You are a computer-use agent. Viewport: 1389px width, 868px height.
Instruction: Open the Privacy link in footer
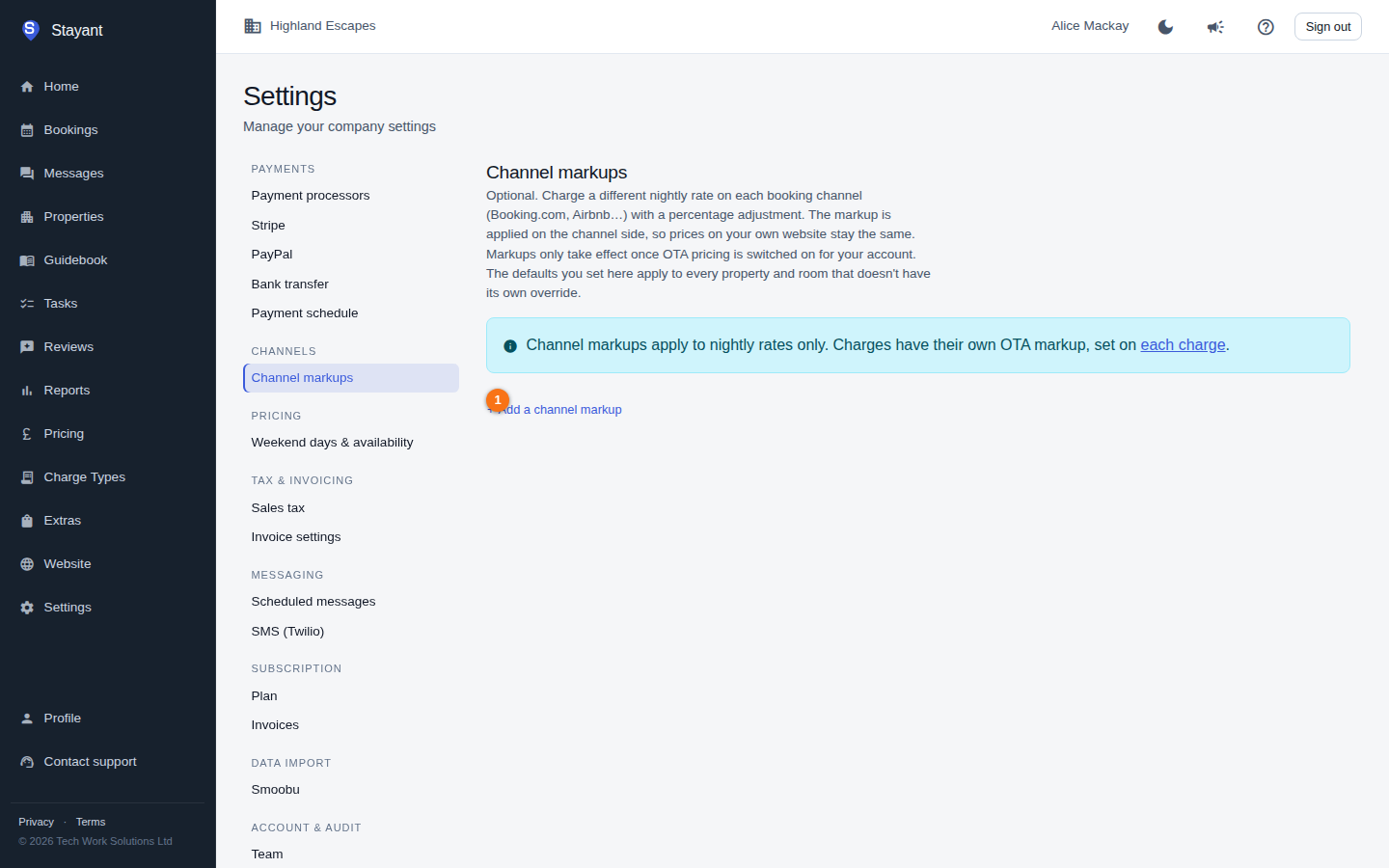[x=37, y=822]
